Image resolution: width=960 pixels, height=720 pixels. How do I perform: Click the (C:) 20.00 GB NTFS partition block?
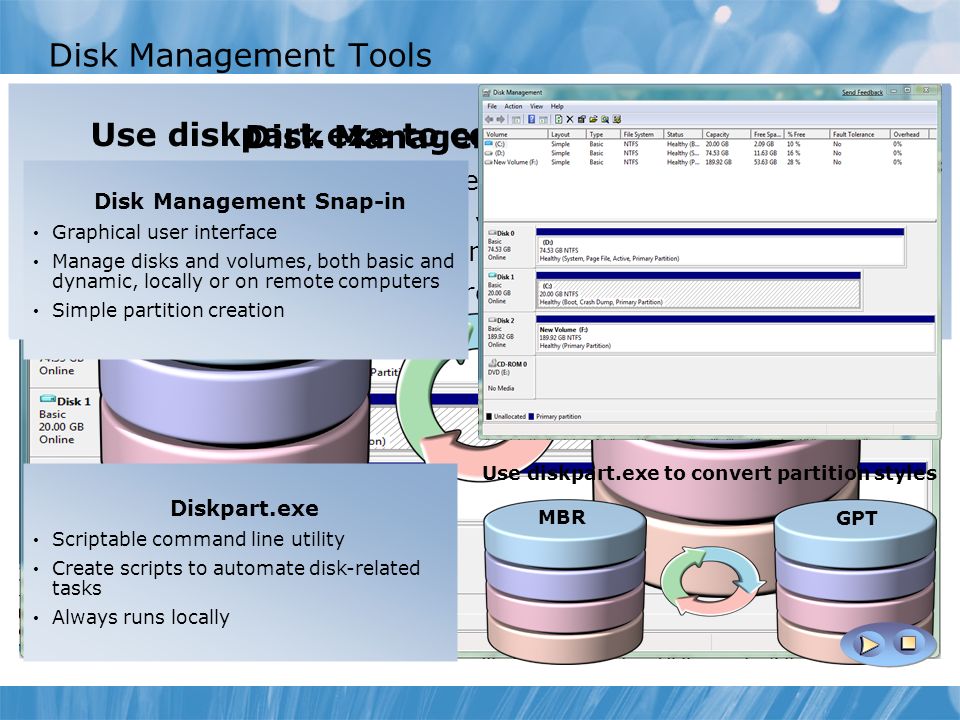[x=698, y=290]
